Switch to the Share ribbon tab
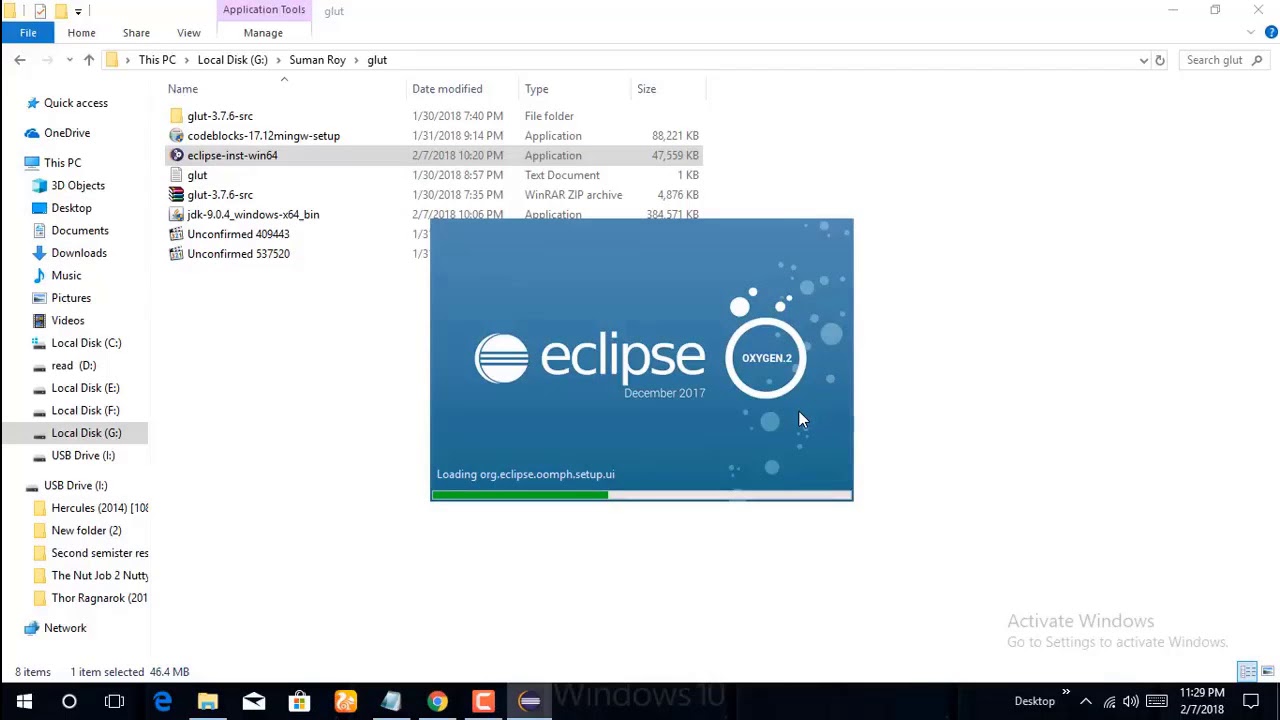1280x720 pixels. click(136, 33)
